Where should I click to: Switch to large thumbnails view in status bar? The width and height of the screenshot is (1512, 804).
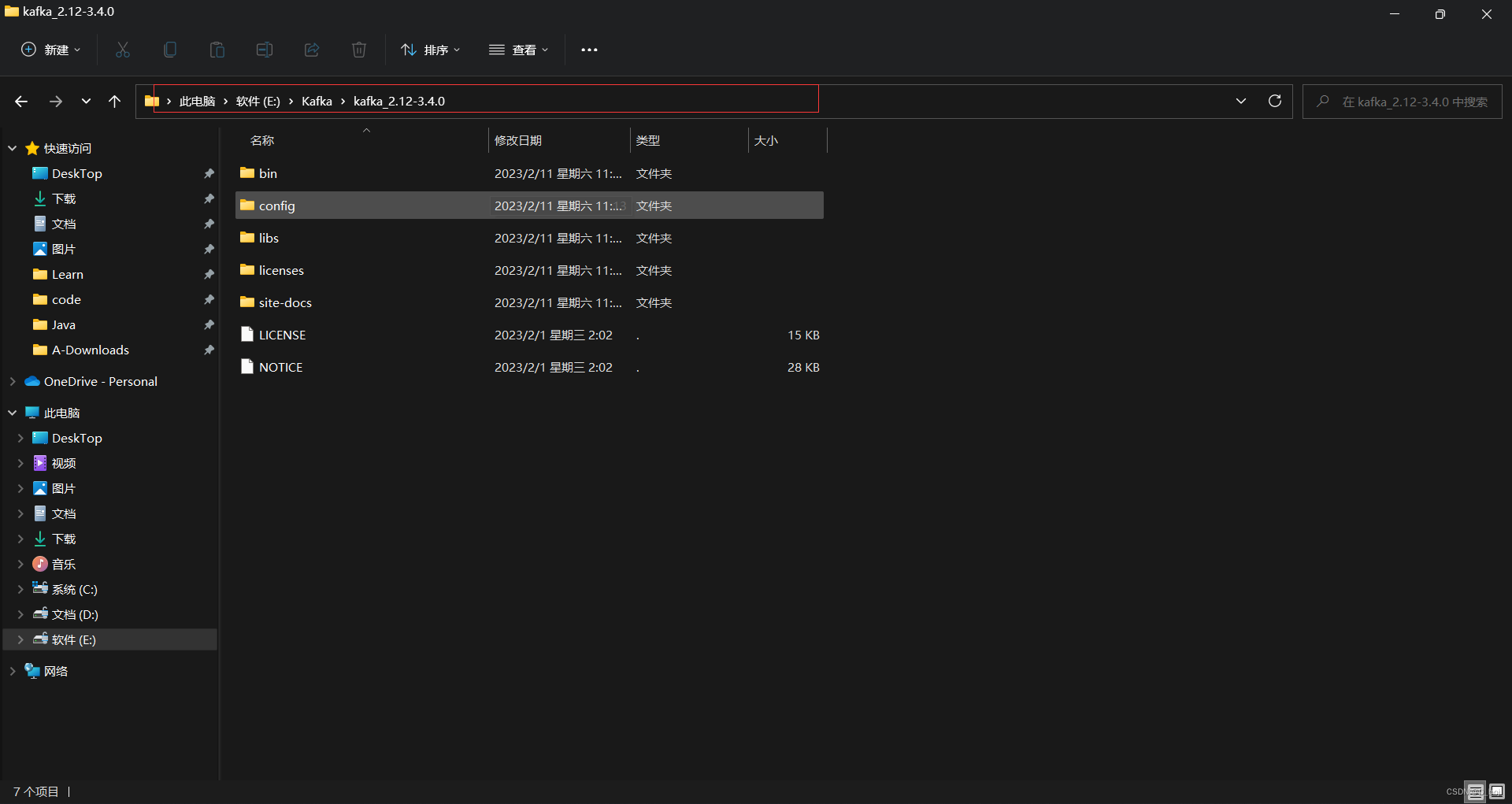pos(1497,791)
